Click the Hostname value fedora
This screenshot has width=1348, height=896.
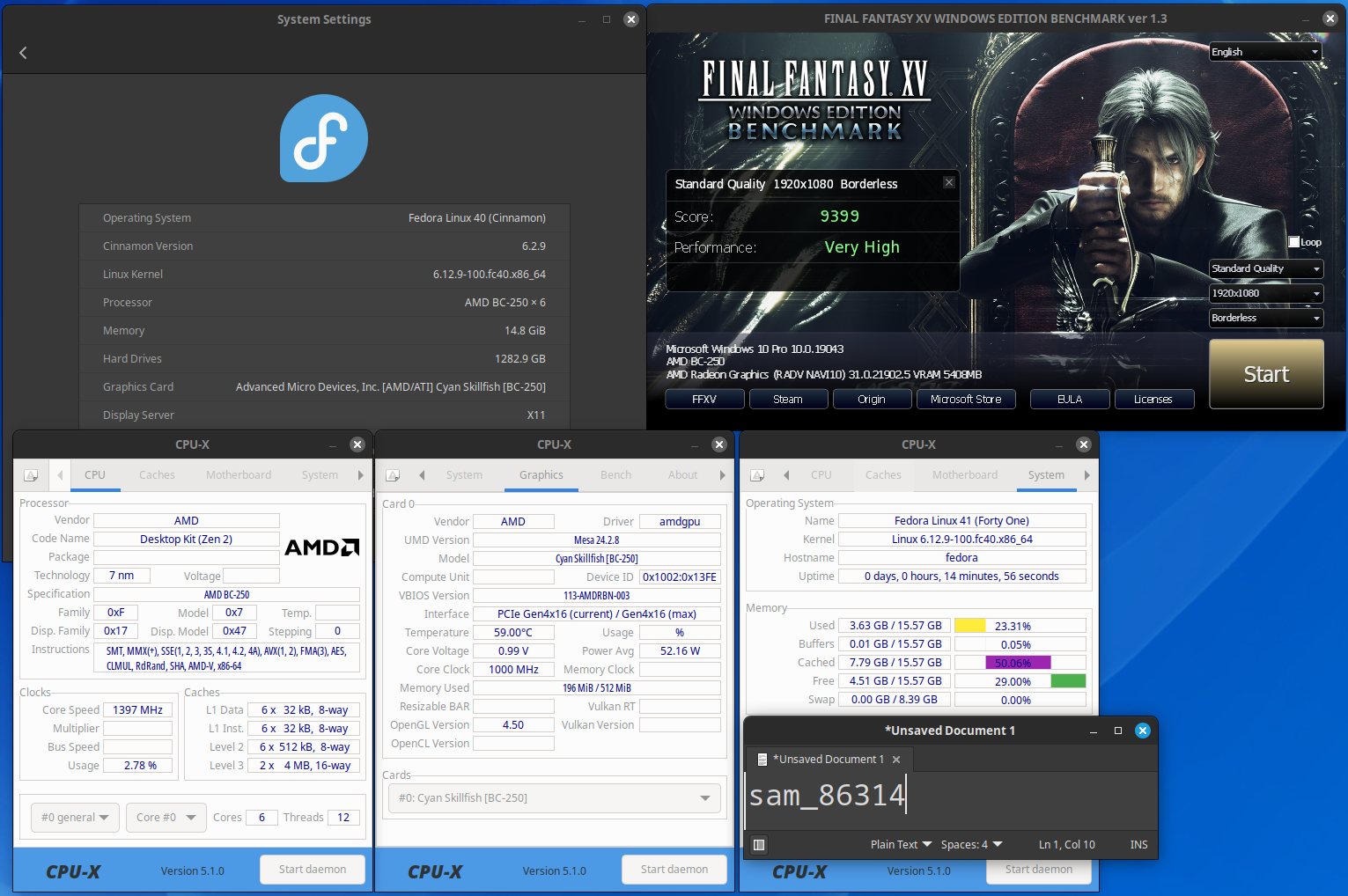(x=961, y=558)
